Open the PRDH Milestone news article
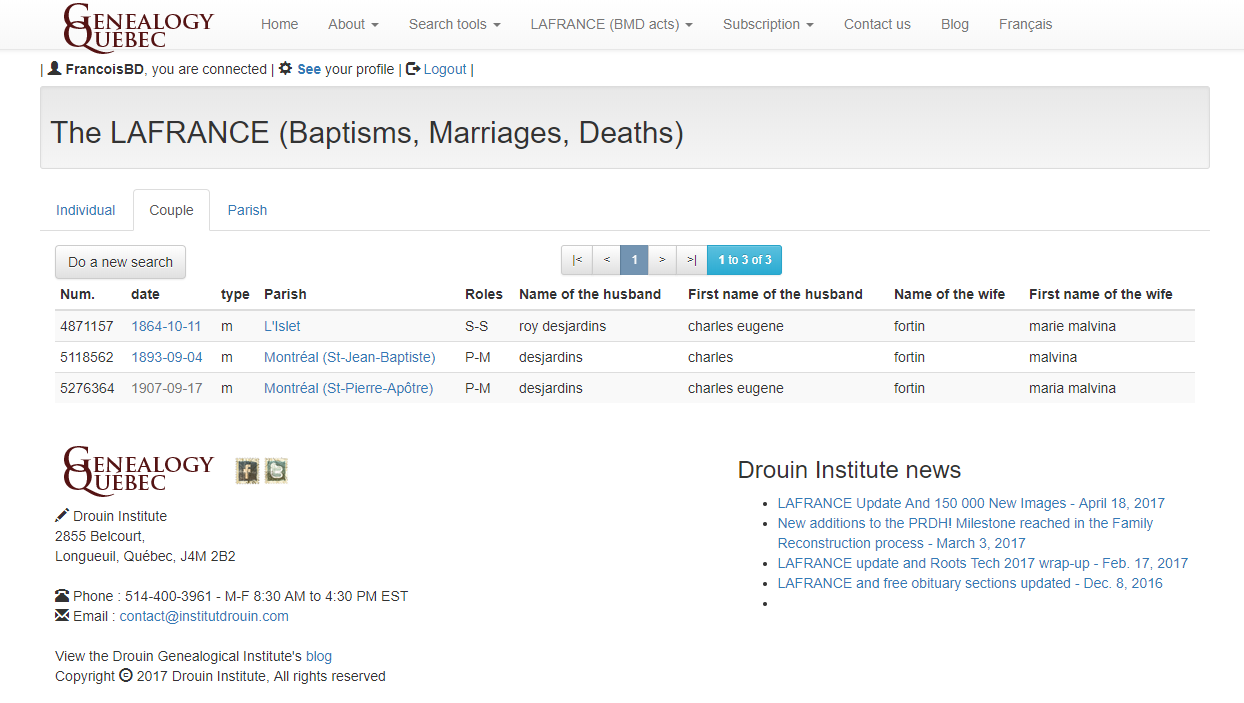The width and height of the screenshot is (1244, 703). click(965, 533)
